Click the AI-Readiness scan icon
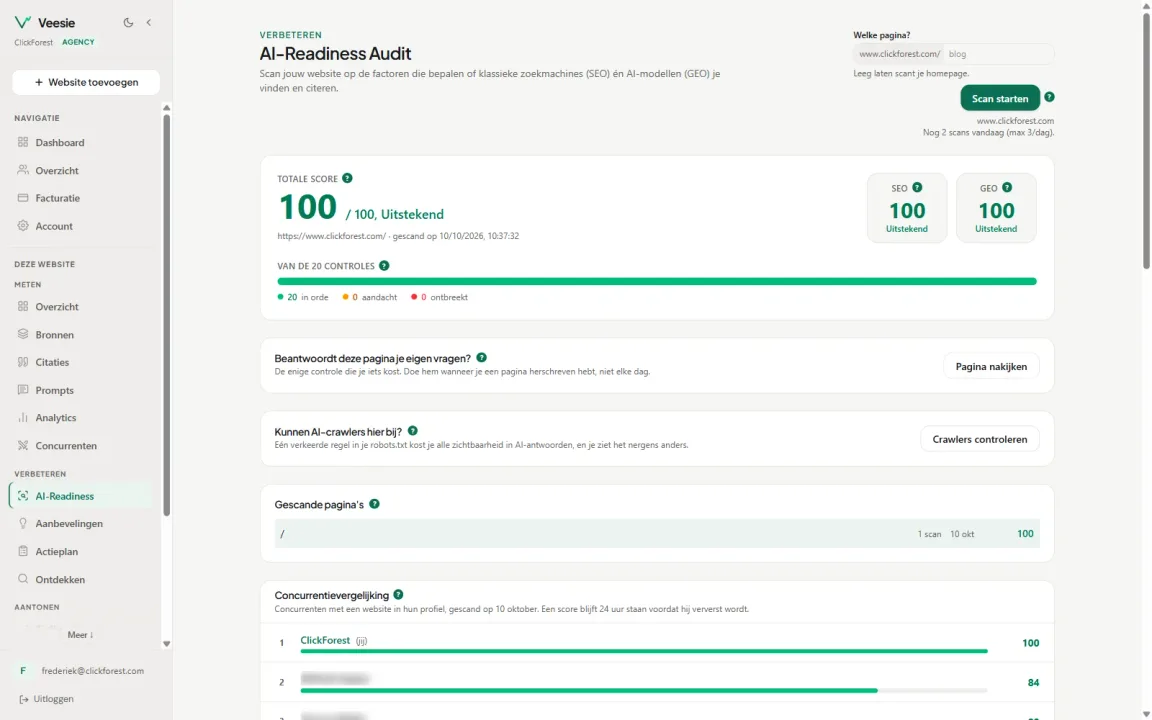Image resolution: width=1152 pixels, height=720 pixels. coord(23,496)
